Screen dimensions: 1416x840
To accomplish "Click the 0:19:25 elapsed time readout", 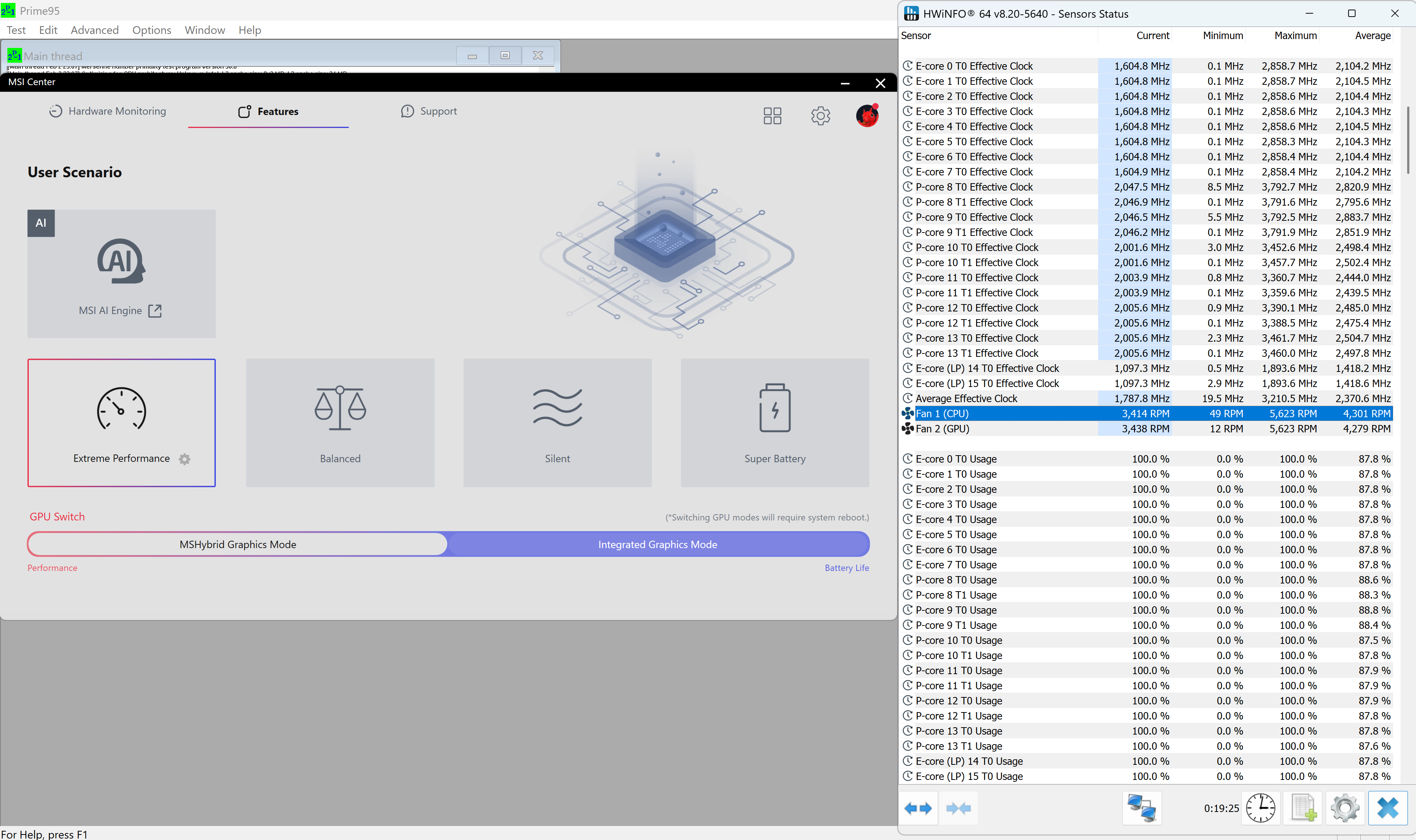I will (1221, 808).
